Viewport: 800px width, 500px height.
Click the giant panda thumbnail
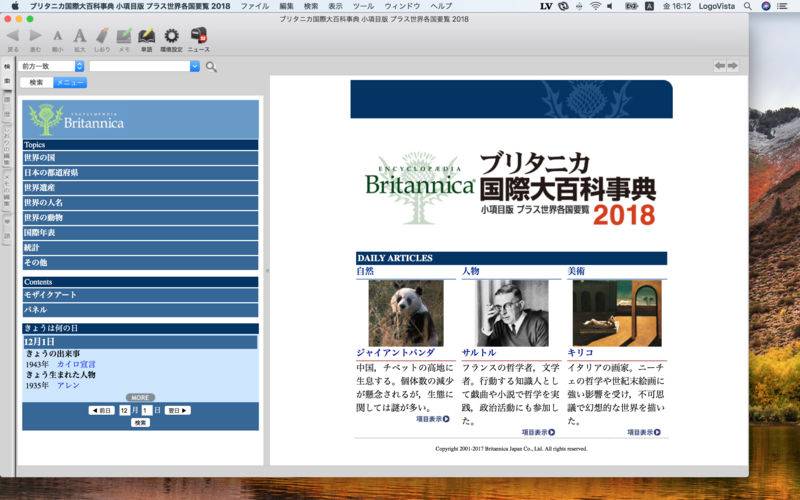click(x=406, y=313)
